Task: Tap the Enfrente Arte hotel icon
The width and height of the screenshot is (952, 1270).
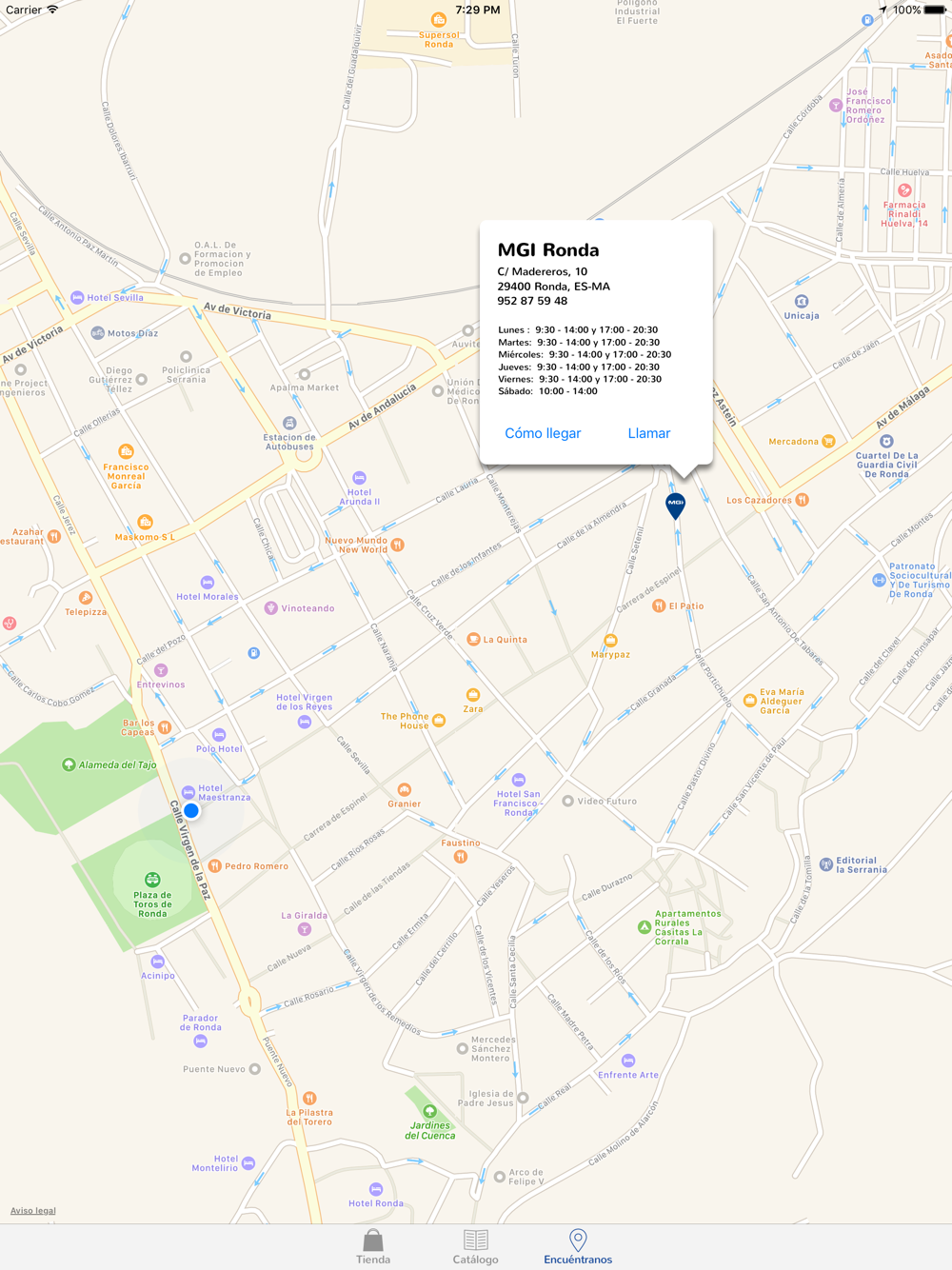Action: pyautogui.click(x=627, y=1061)
